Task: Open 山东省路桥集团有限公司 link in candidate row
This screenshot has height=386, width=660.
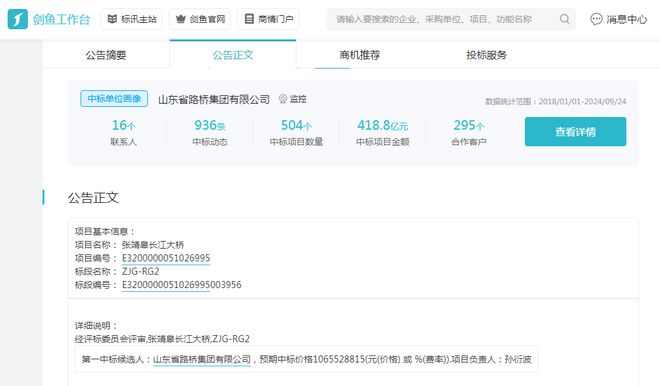Action: tap(202, 359)
